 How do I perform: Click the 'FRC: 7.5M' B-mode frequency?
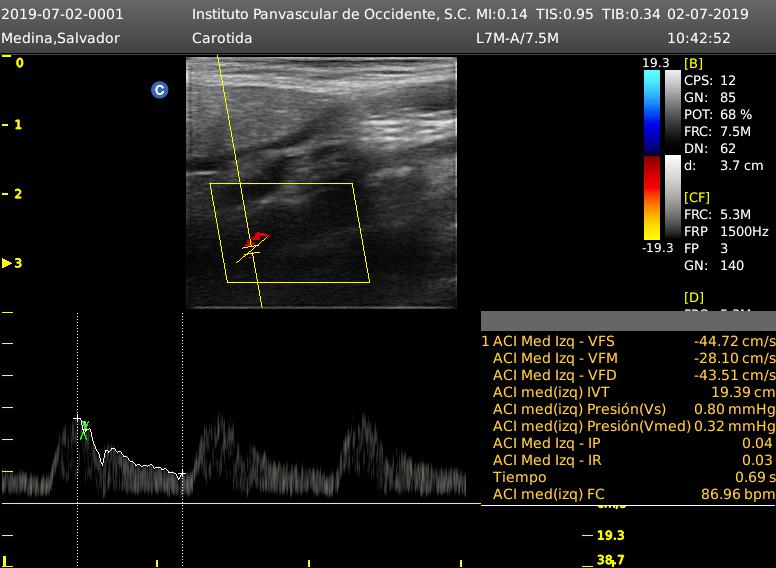(717, 132)
